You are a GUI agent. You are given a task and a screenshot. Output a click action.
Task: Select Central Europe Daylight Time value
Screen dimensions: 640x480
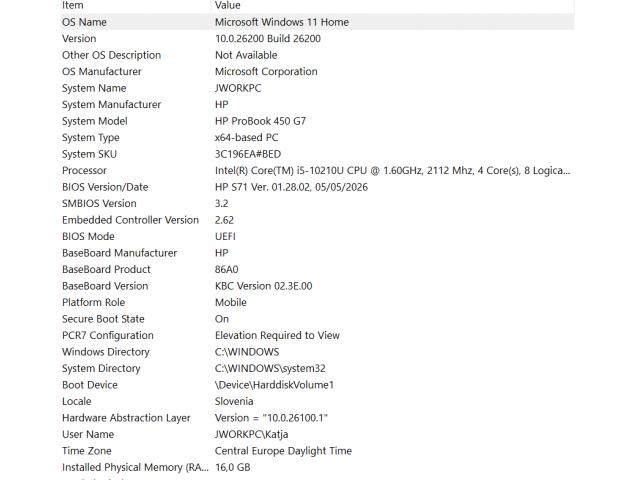tap(283, 451)
